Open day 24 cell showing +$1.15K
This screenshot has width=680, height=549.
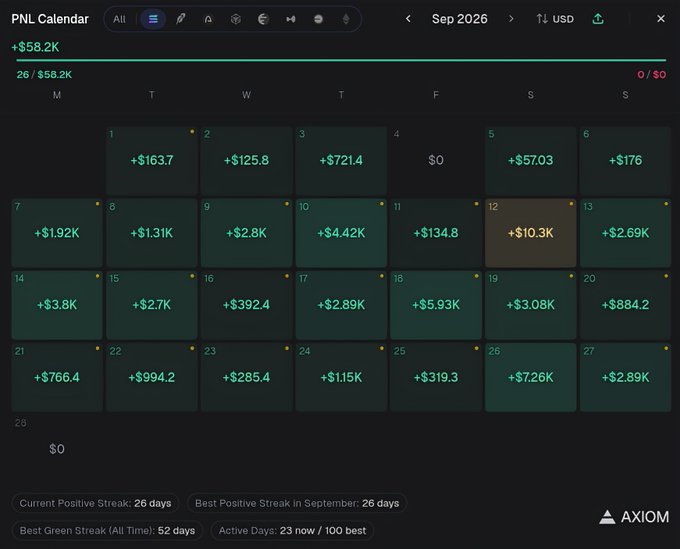tap(341, 377)
